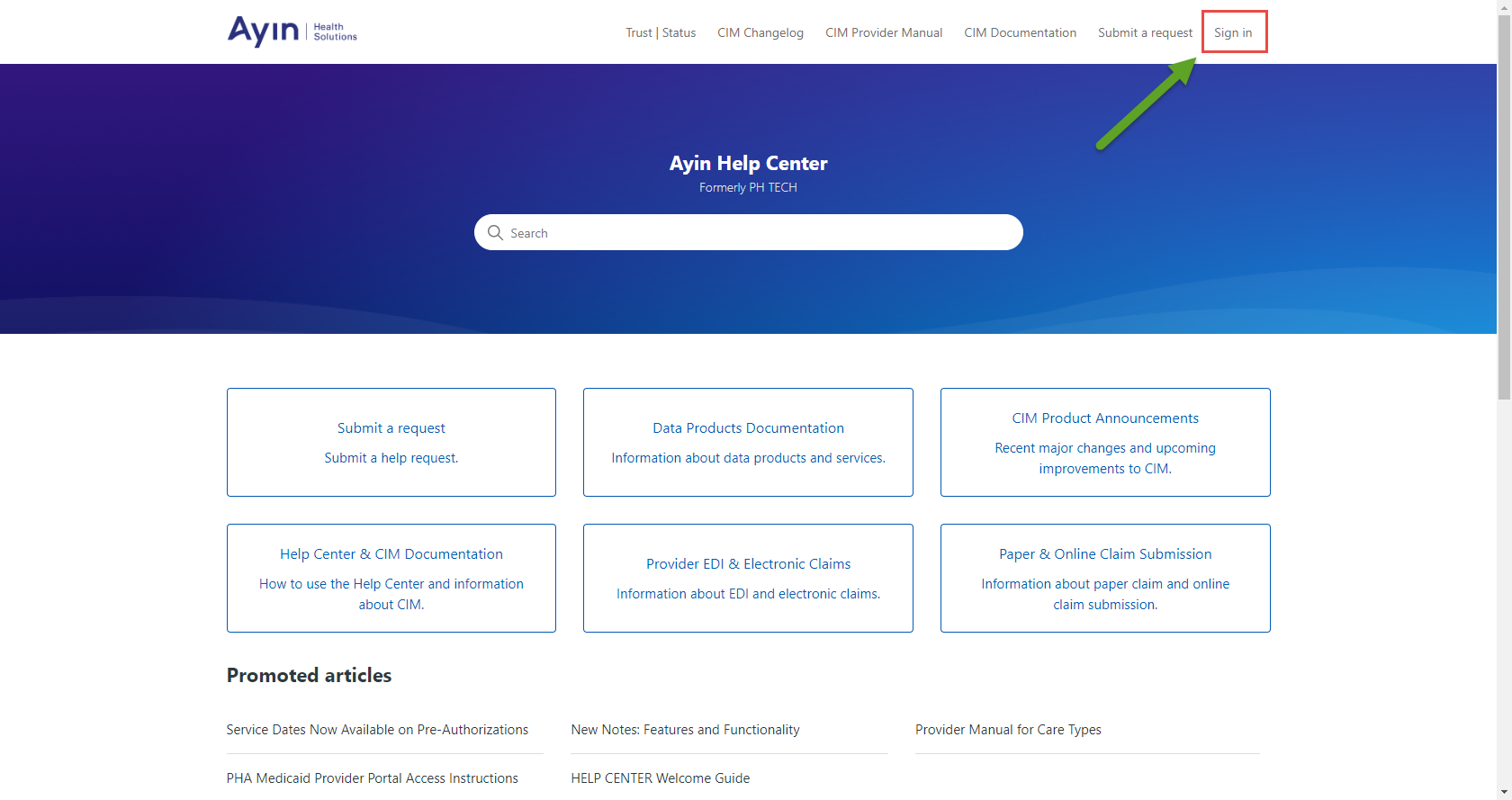This screenshot has width=1512, height=800.
Task: Click Submit a request in the header
Action: coord(1145,32)
